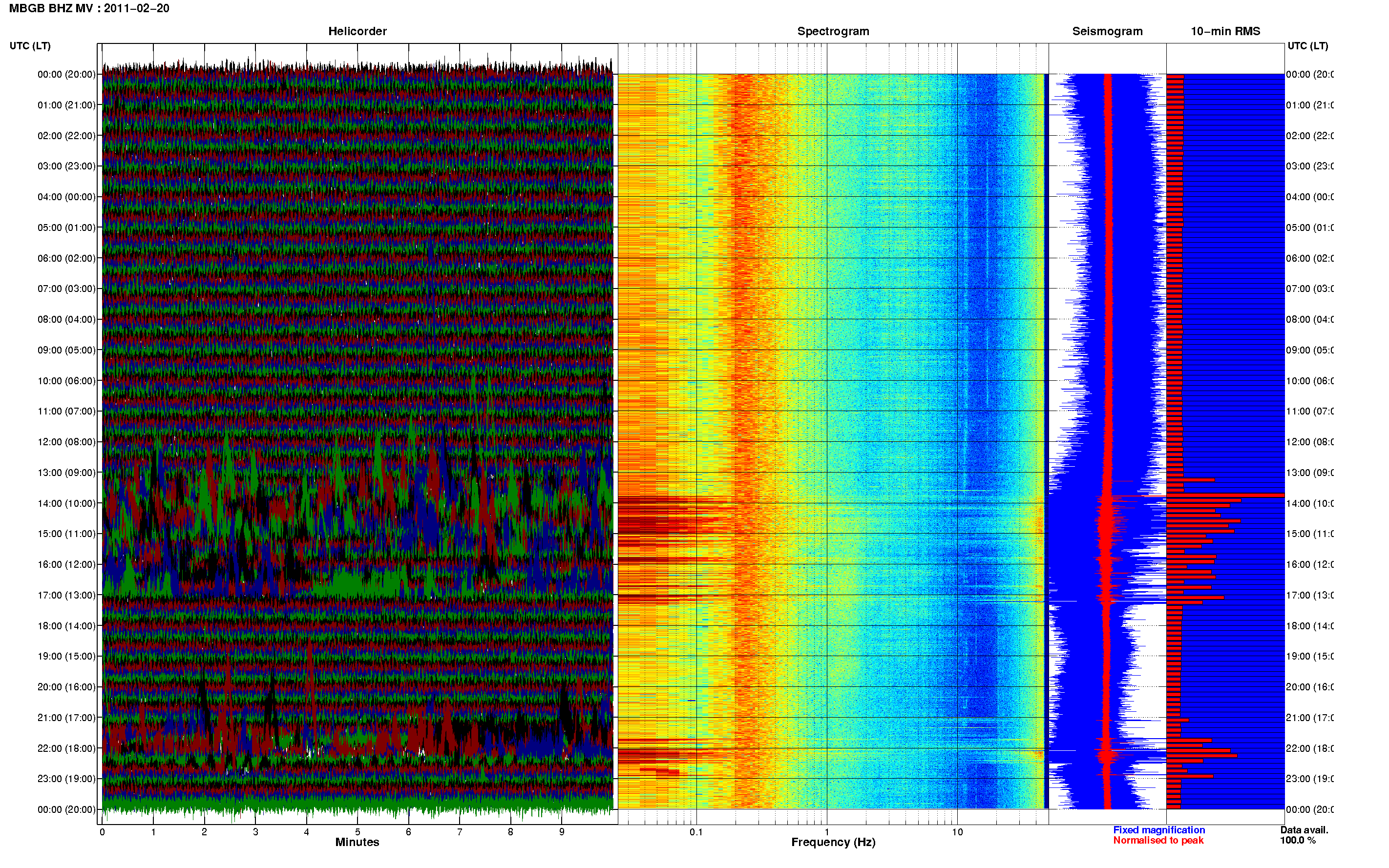Select the Helicorder panel heading
Screen dimensions: 1389x868
point(357,32)
